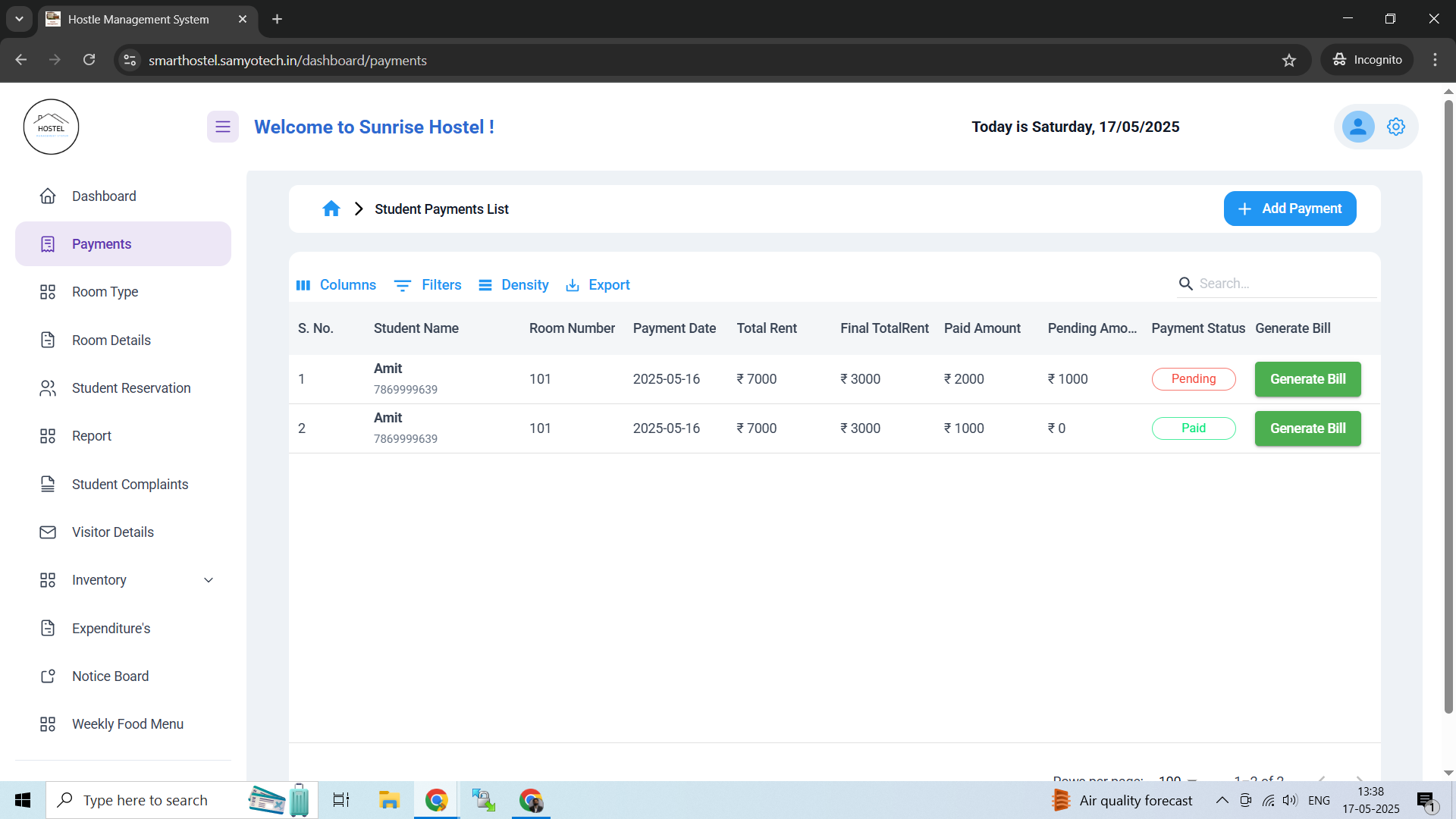Open Chrome from the Windows taskbar
The height and width of the screenshot is (819, 1456).
click(x=436, y=799)
